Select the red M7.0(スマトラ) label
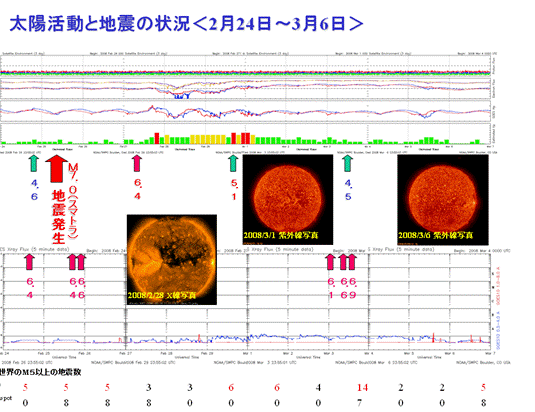Image resolution: width=535 pixels, height=412 pixels. [73, 200]
